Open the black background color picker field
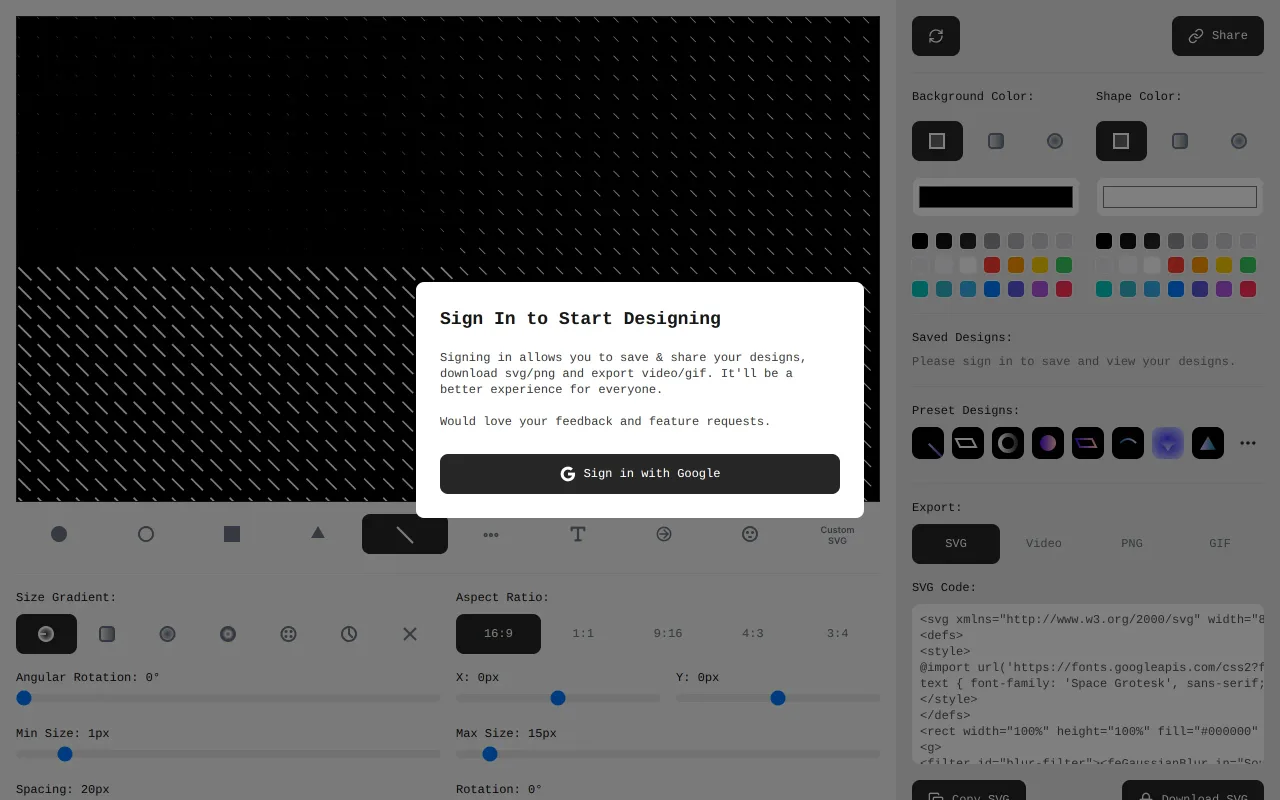The image size is (1280, 800). click(996, 197)
